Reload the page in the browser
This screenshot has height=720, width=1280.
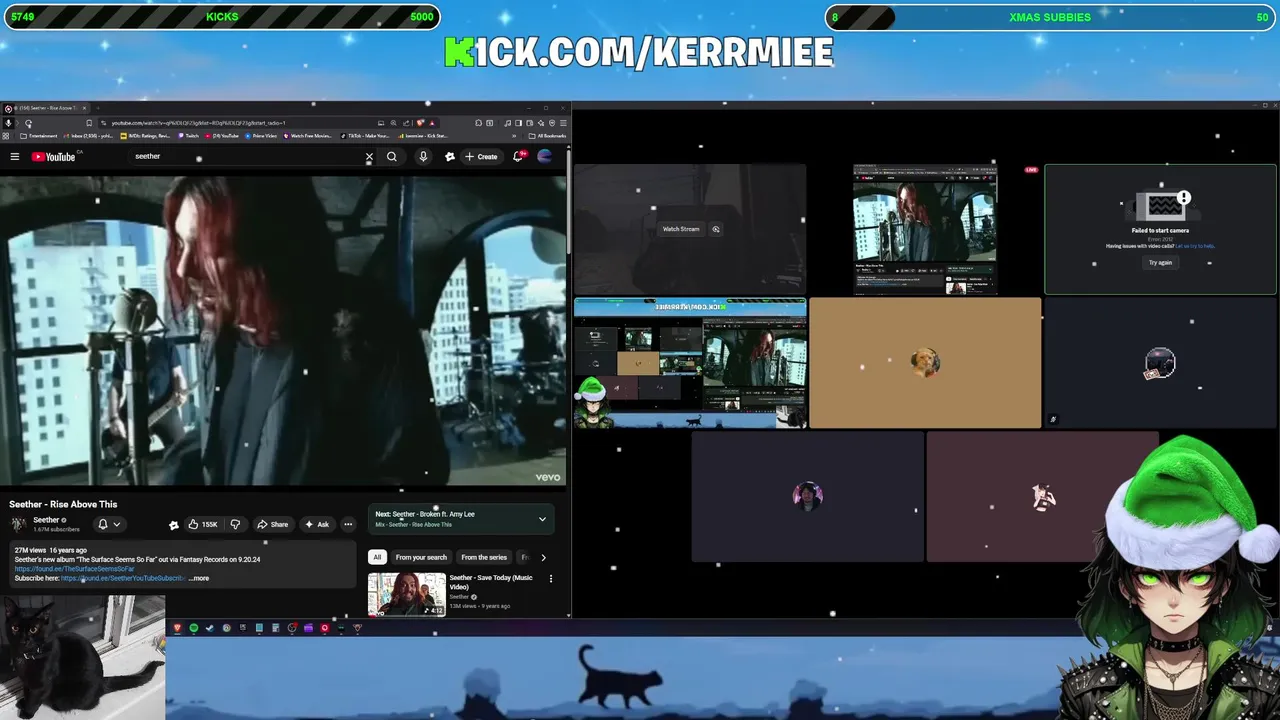click(x=28, y=123)
